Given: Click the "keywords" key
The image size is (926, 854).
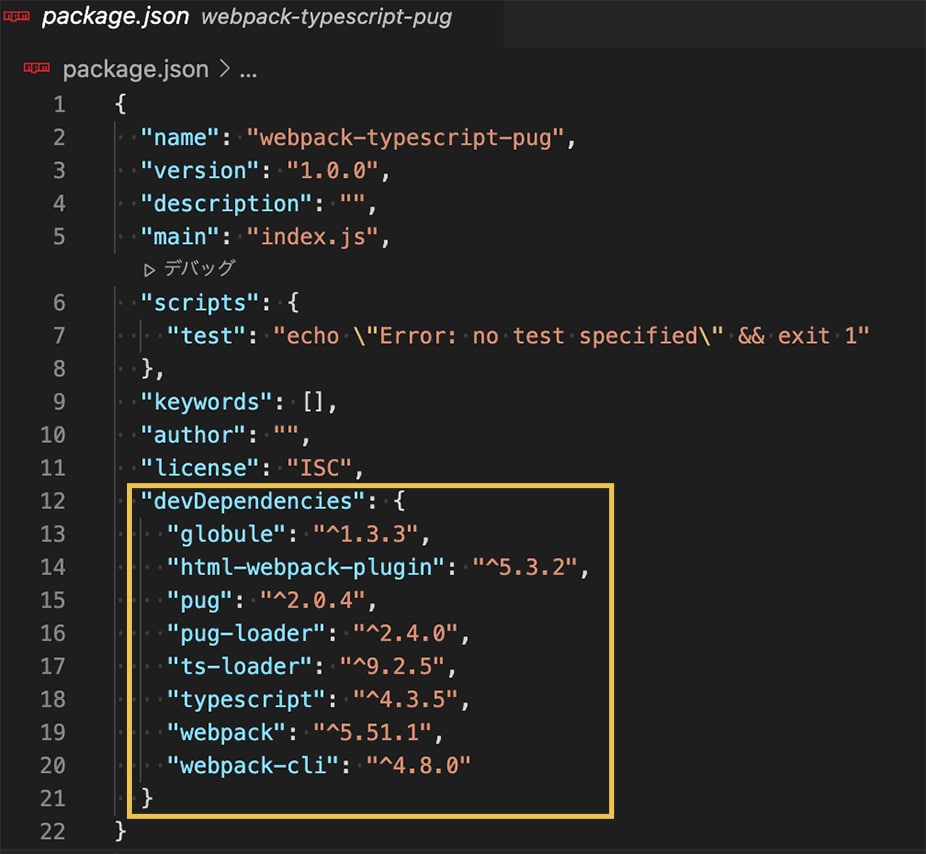Looking at the screenshot, I should click(x=206, y=402).
